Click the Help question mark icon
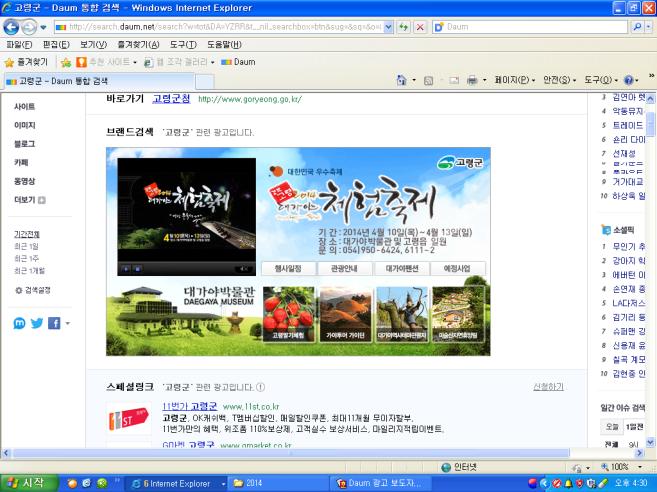The width and height of the screenshot is (657, 492). tap(629, 80)
